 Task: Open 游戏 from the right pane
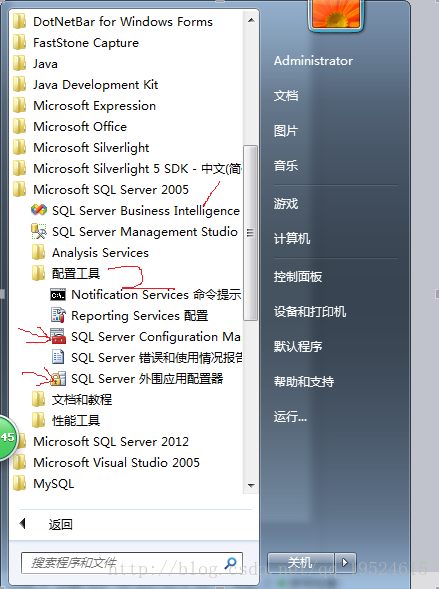click(286, 204)
